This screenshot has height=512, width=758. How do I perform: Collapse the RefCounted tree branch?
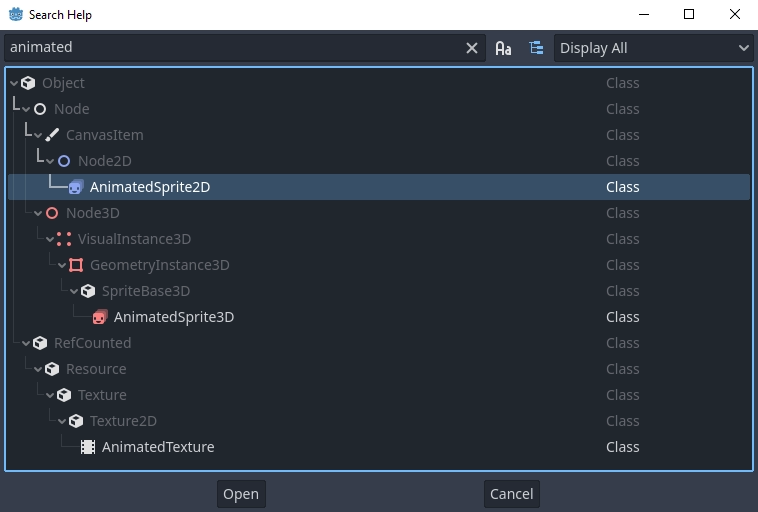click(x=26, y=343)
